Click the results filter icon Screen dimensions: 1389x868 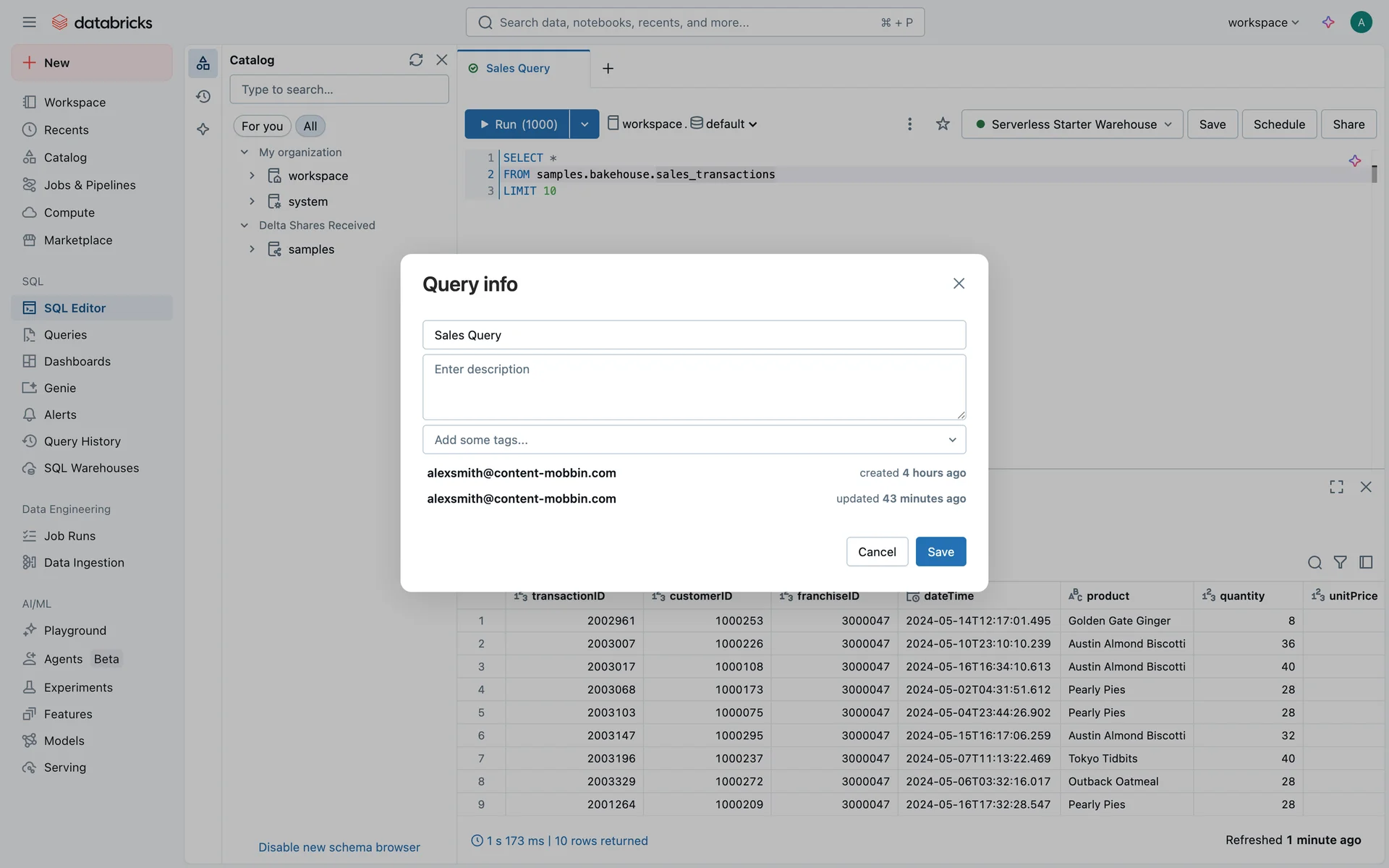(1340, 562)
